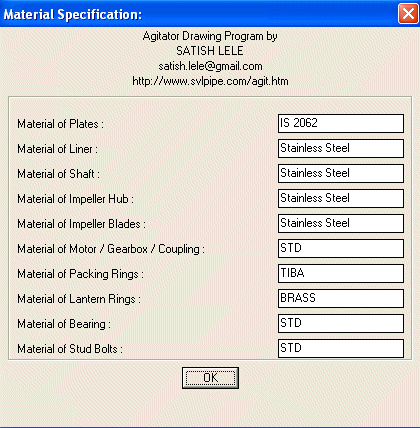Click the Material of Stud Bolts field
The image size is (420, 428).
coord(341,348)
